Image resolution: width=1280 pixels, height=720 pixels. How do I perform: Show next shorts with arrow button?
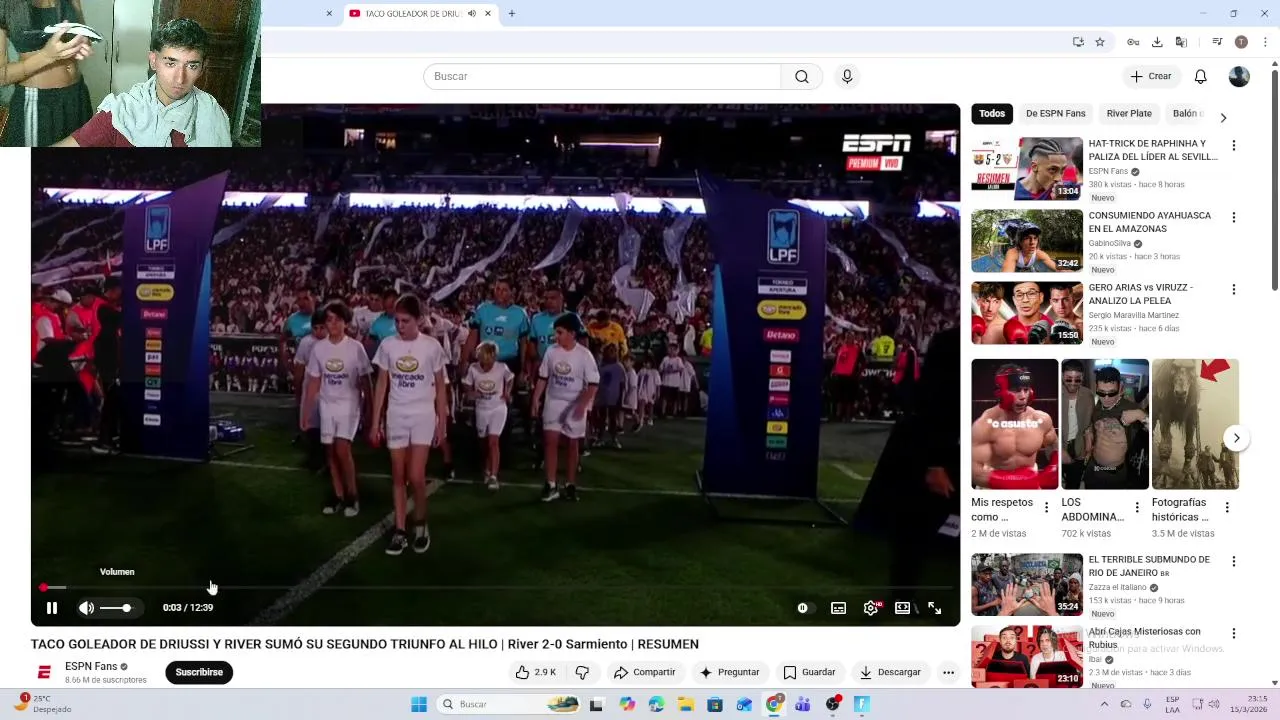pyautogui.click(x=1237, y=438)
